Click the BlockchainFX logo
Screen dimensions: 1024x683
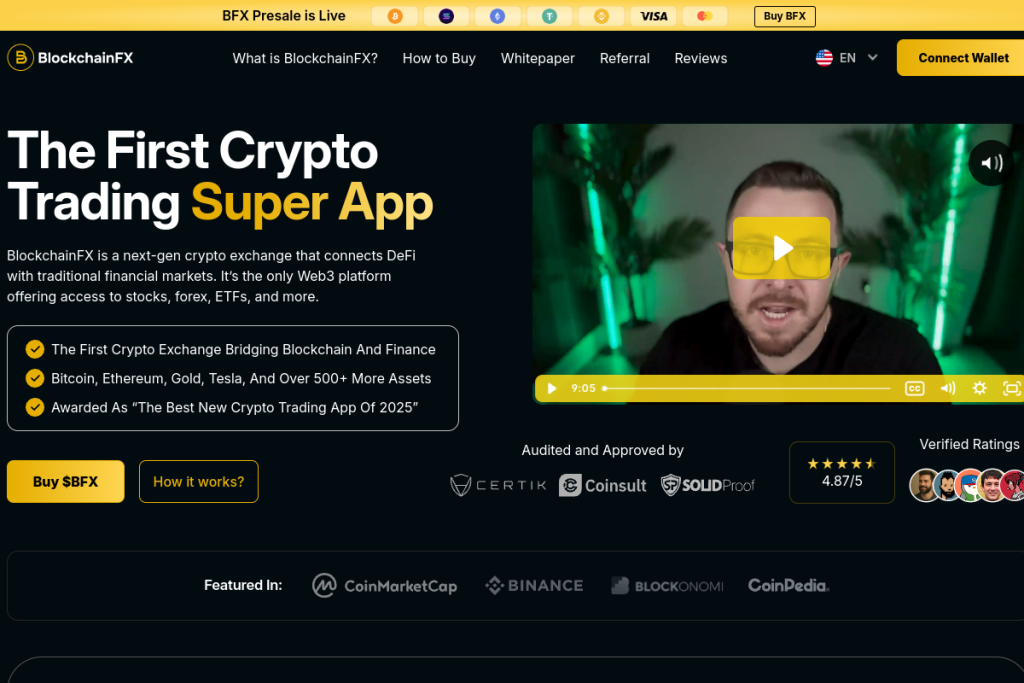pos(71,57)
